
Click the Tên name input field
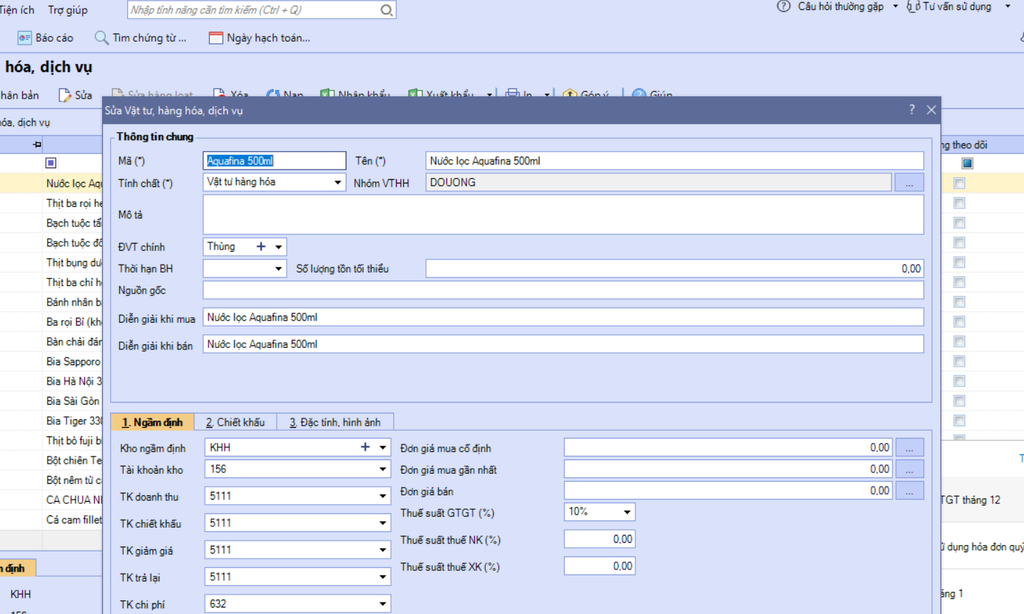pos(675,161)
